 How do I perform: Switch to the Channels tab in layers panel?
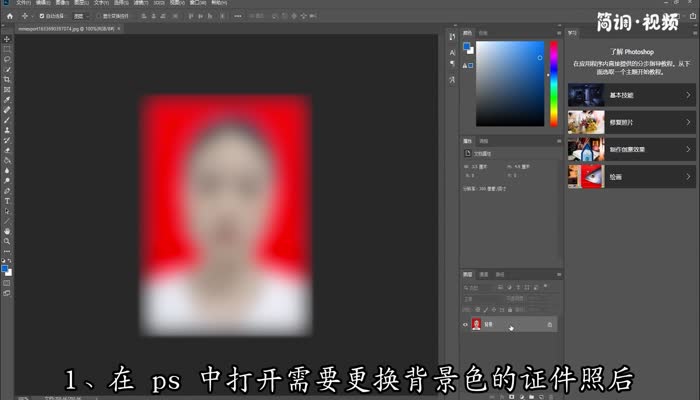pyautogui.click(x=484, y=275)
